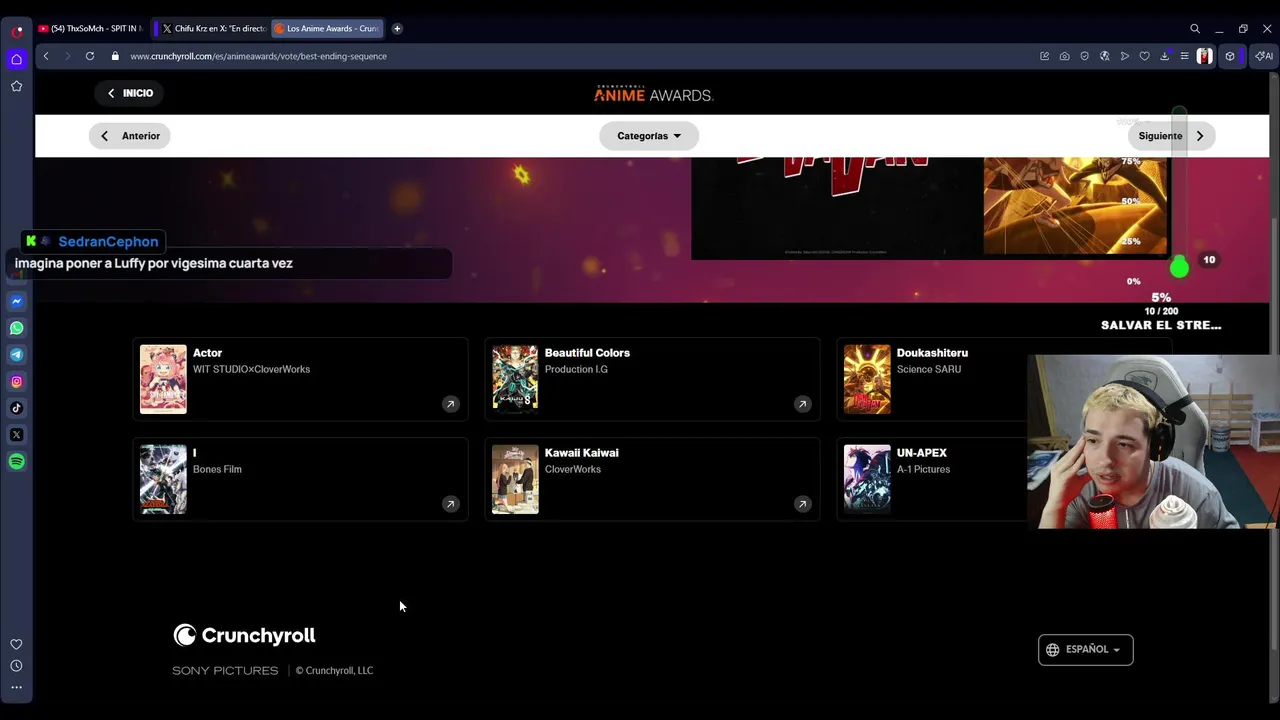
Task: Open browsing history clock in the sidebar
Action: (x=16, y=666)
